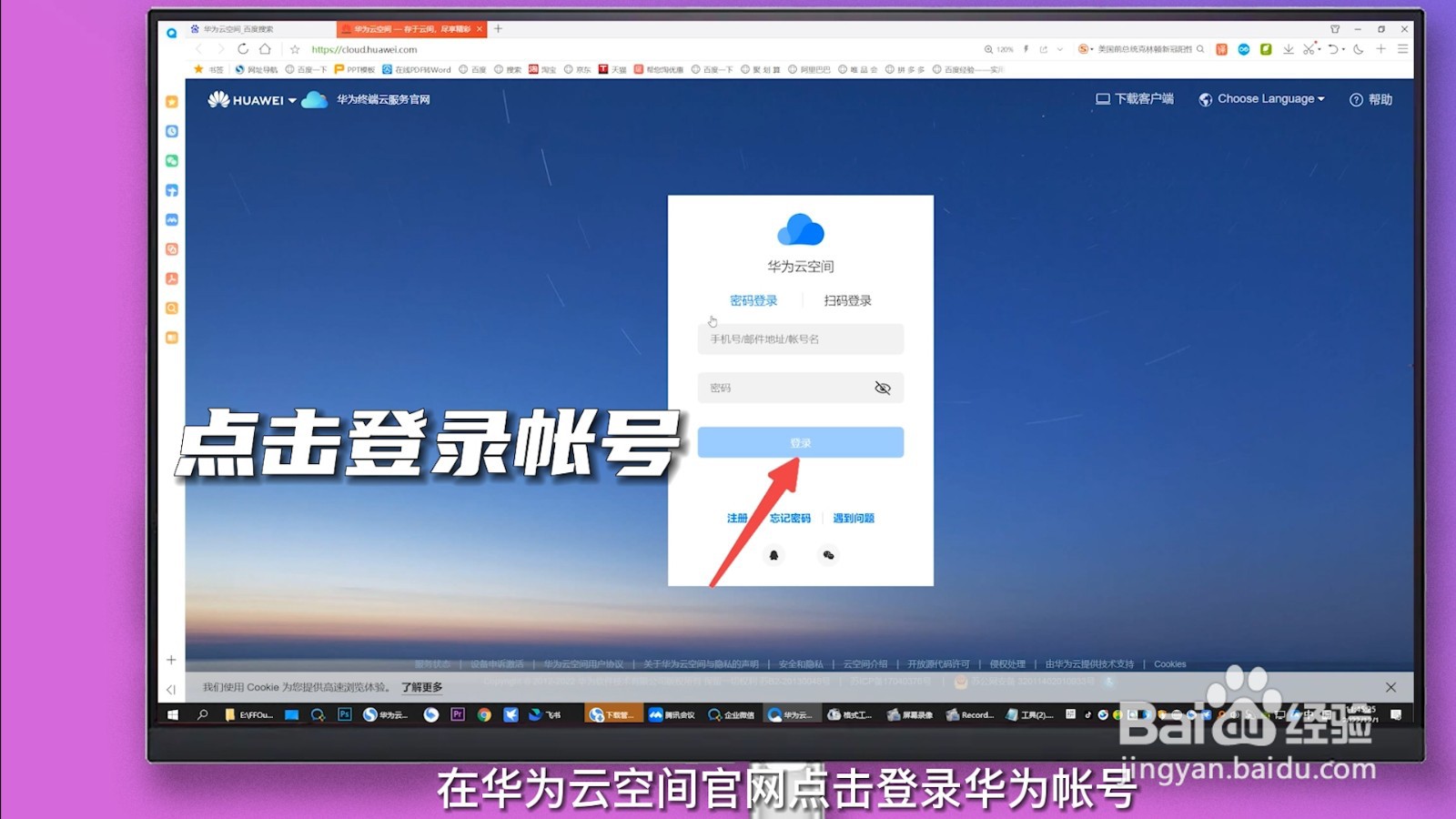Toggle password visibility eye icon
This screenshot has width=1456, height=819.
[883, 388]
